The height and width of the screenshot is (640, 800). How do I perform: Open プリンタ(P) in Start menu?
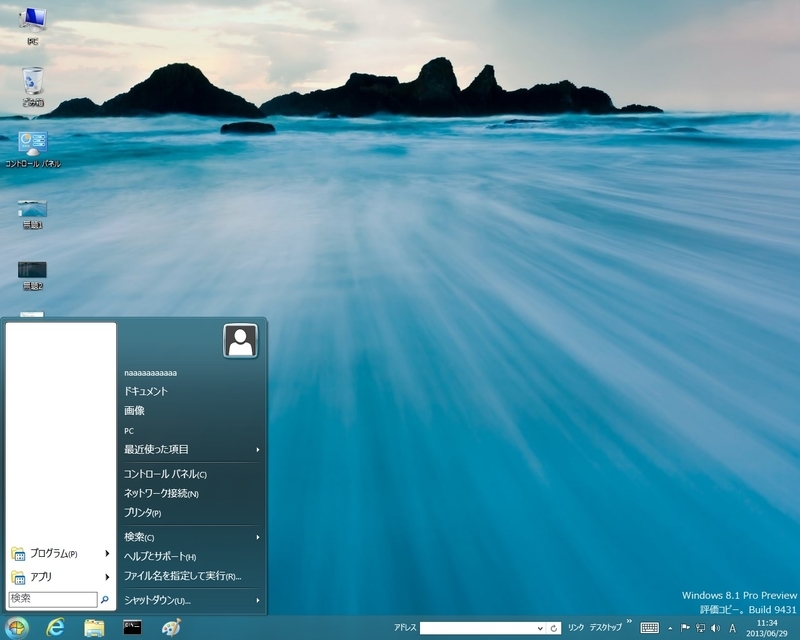[142, 513]
